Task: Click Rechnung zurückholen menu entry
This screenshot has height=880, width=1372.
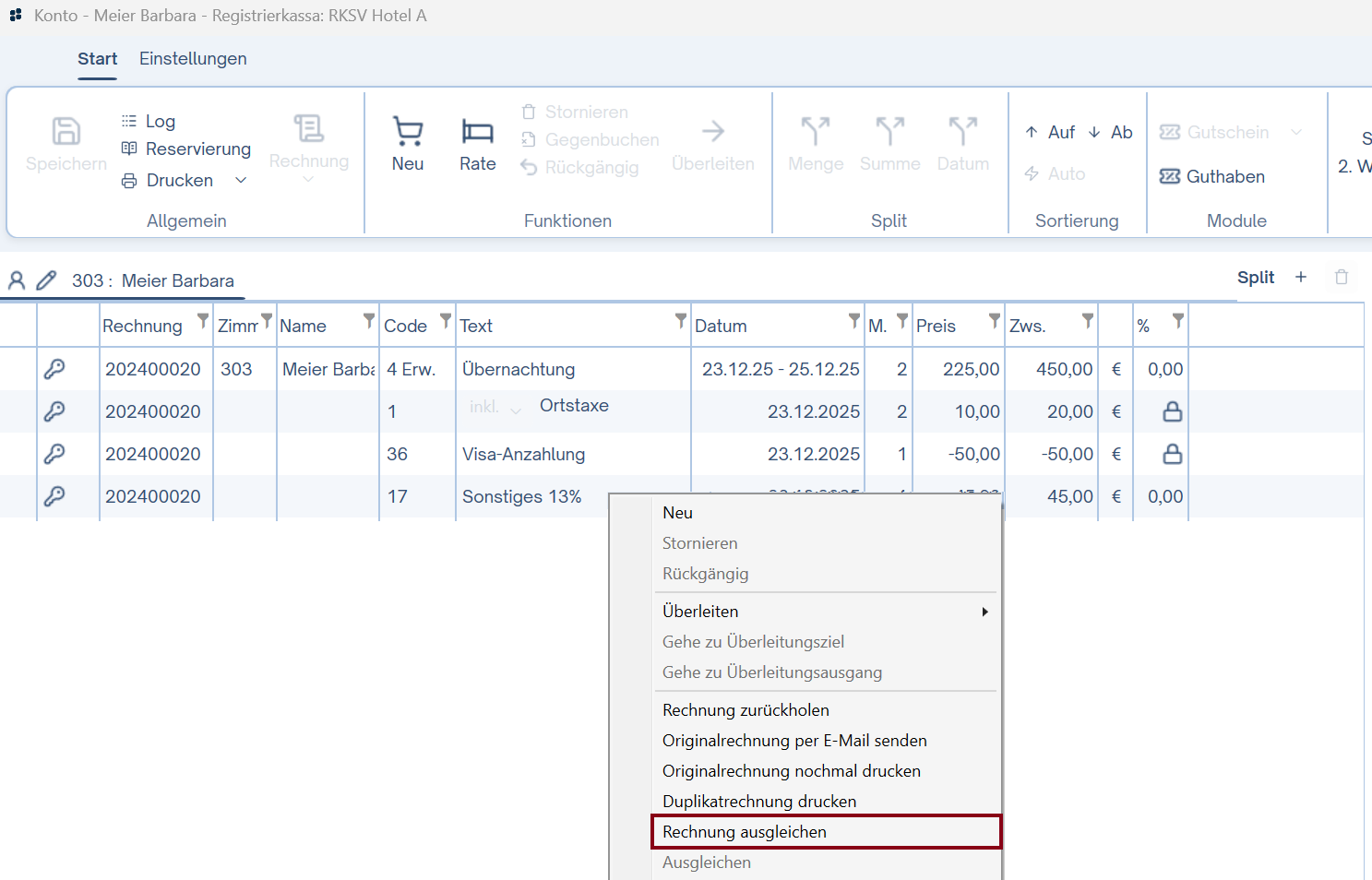Action: click(746, 710)
